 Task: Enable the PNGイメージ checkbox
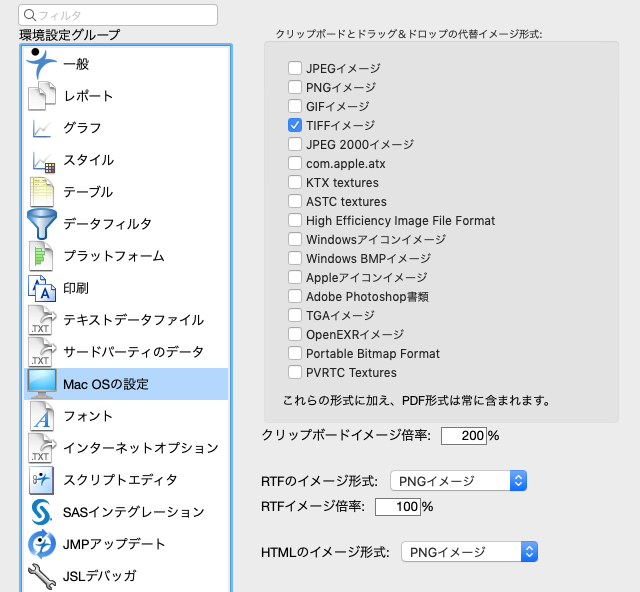[295, 87]
